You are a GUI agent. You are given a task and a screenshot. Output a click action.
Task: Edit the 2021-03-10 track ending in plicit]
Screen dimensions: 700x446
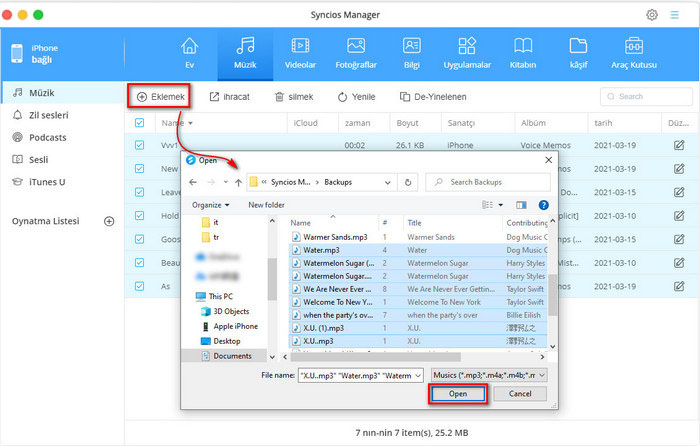tap(679, 216)
